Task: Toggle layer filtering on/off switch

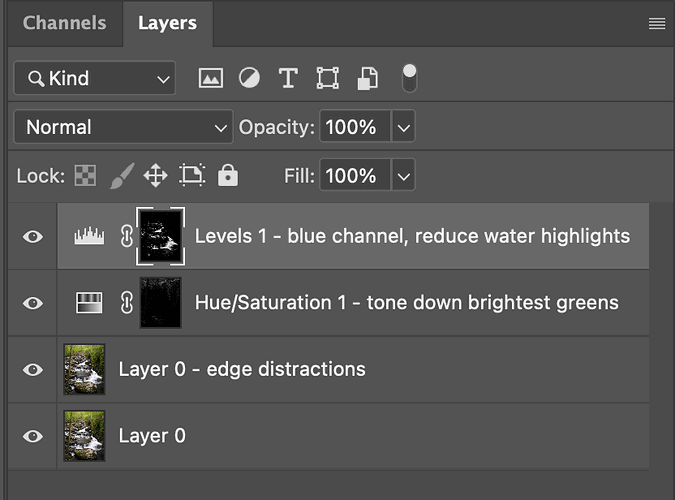Action: coord(409,77)
